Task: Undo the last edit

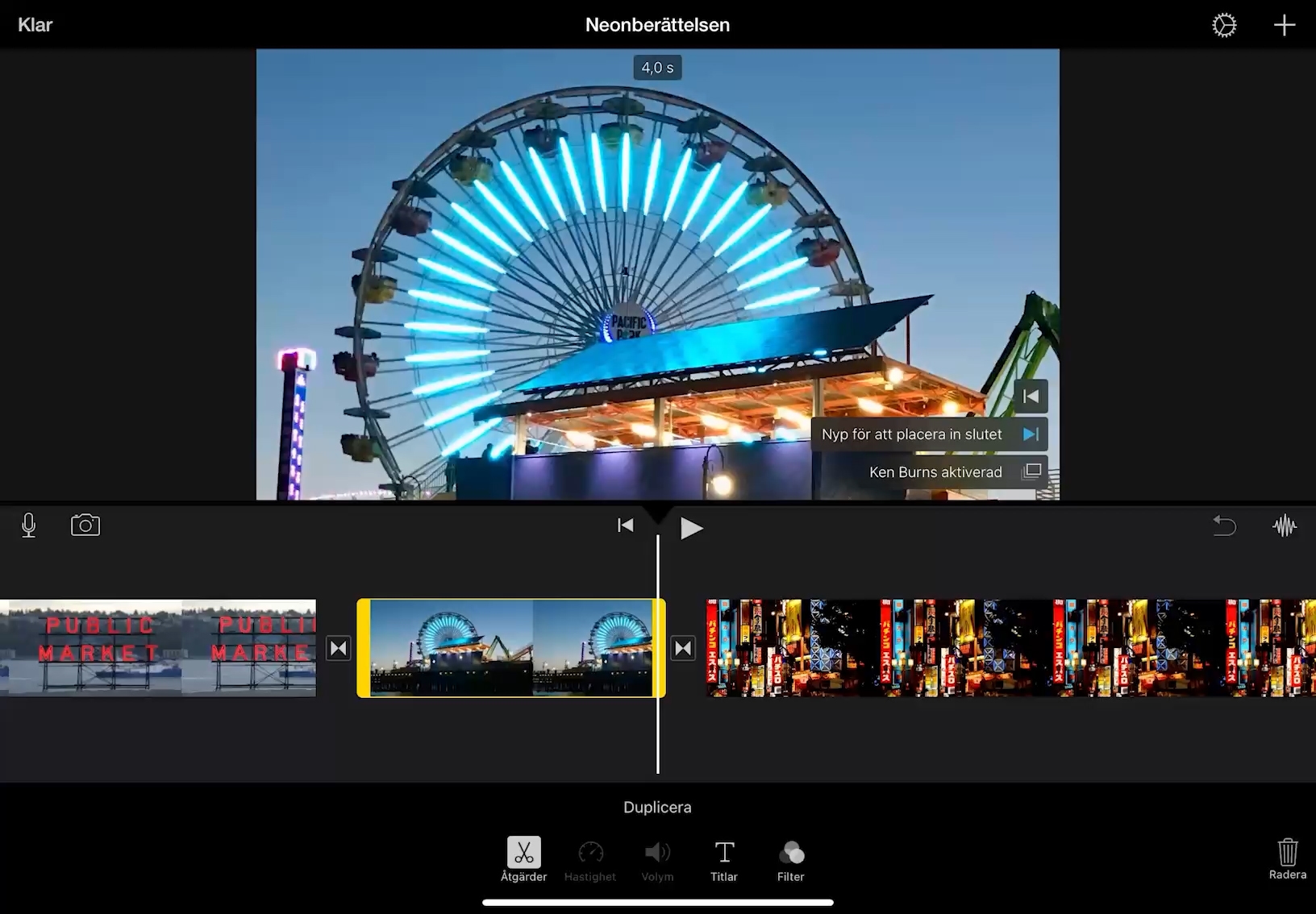Action: [1224, 526]
